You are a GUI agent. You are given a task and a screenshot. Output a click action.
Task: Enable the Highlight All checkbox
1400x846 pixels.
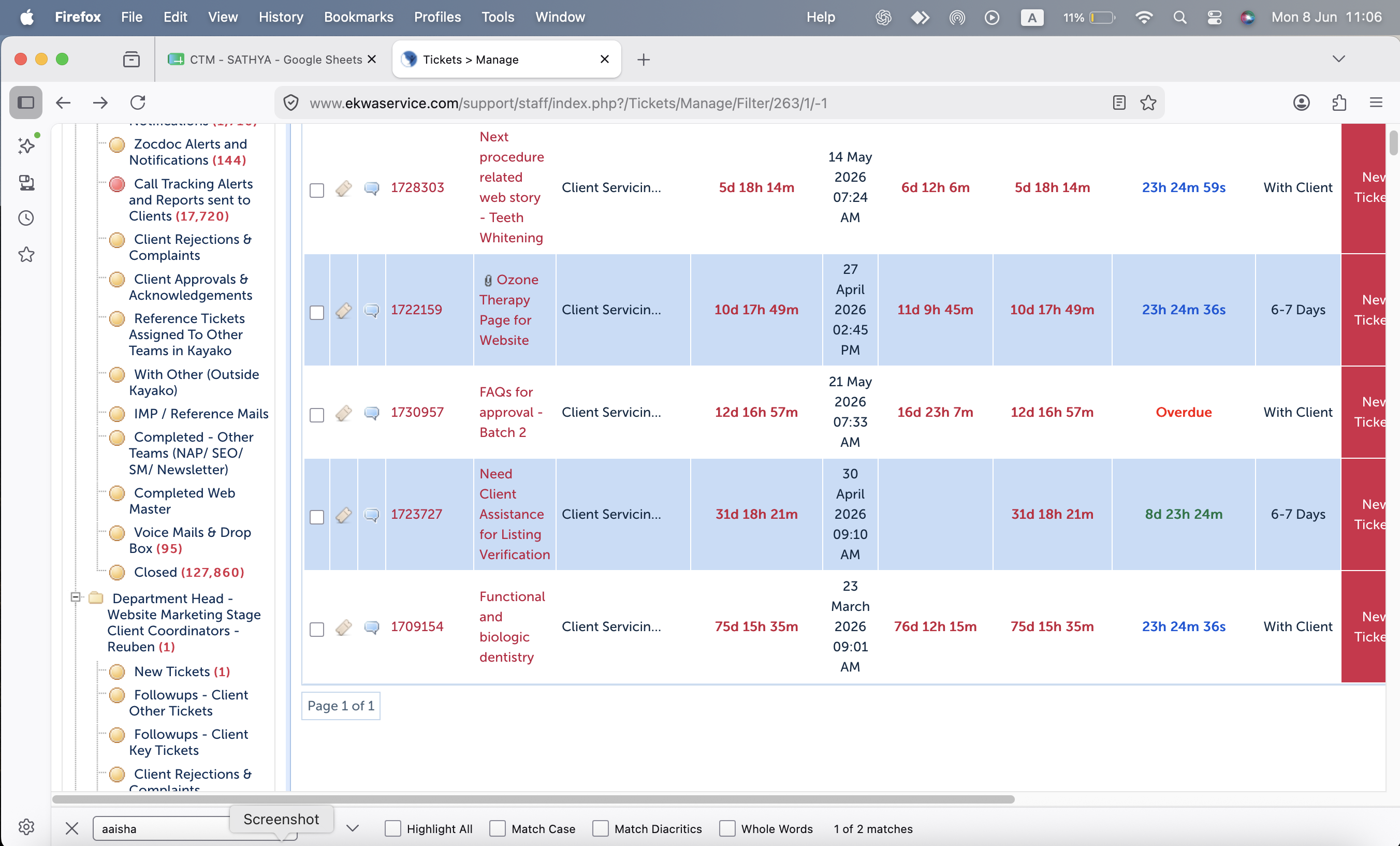click(x=392, y=828)
